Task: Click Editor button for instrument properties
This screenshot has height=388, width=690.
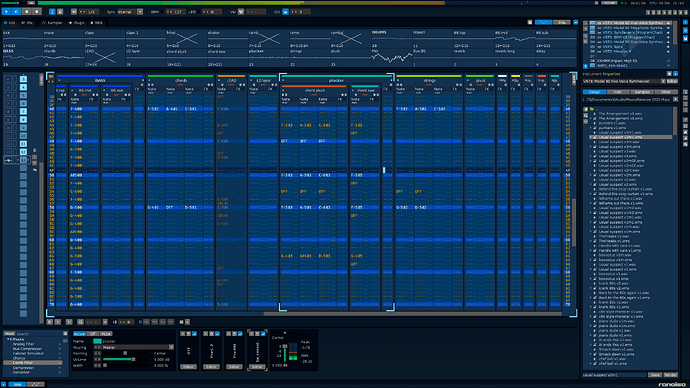Action: (x=672, y=81)
